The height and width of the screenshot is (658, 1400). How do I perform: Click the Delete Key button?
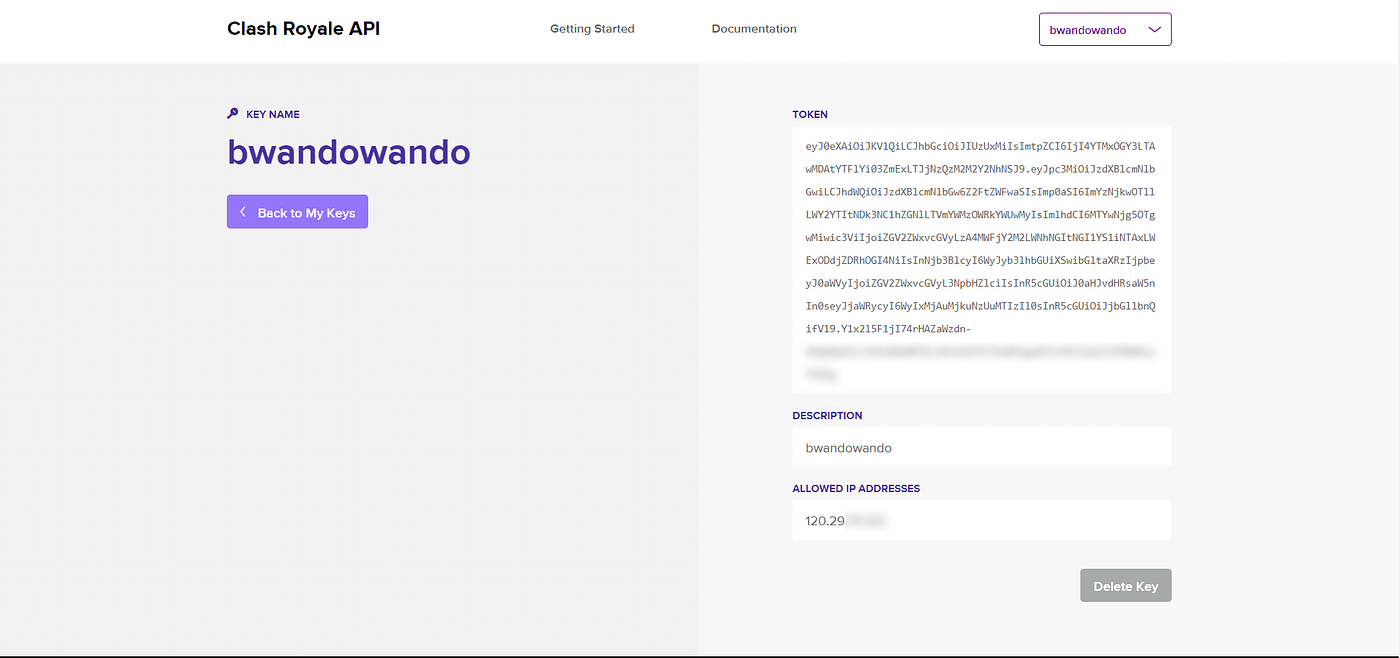(x=1125, y=586)
